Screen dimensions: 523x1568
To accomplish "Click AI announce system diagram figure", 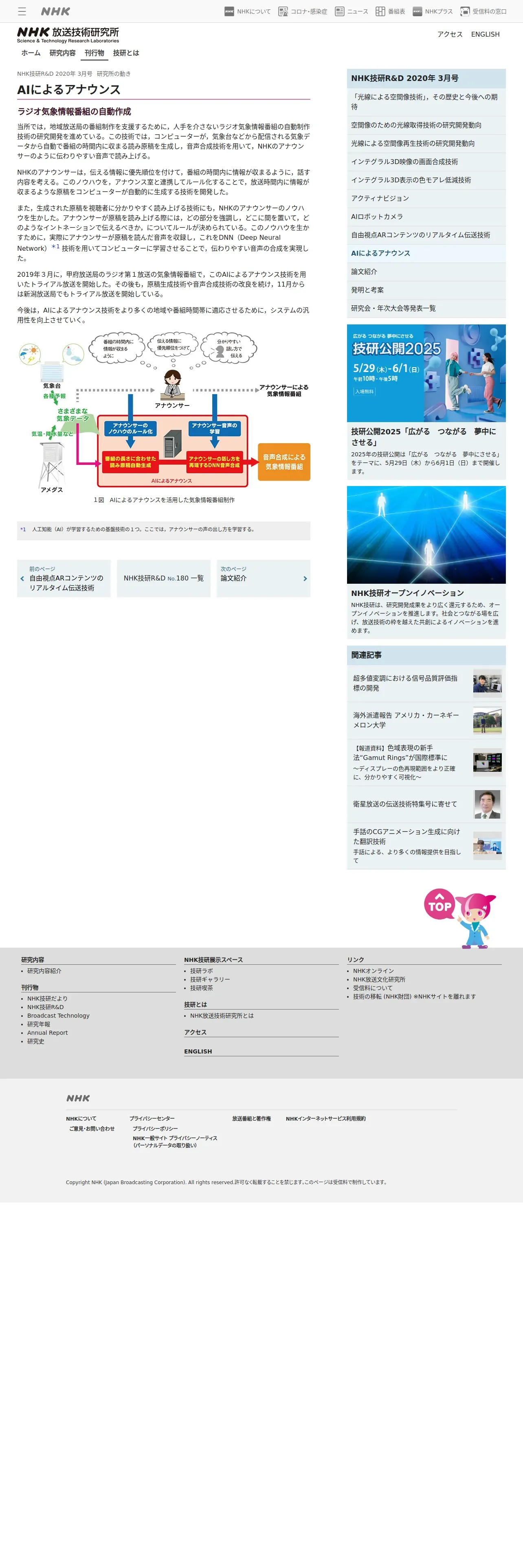I will [164, 413].
